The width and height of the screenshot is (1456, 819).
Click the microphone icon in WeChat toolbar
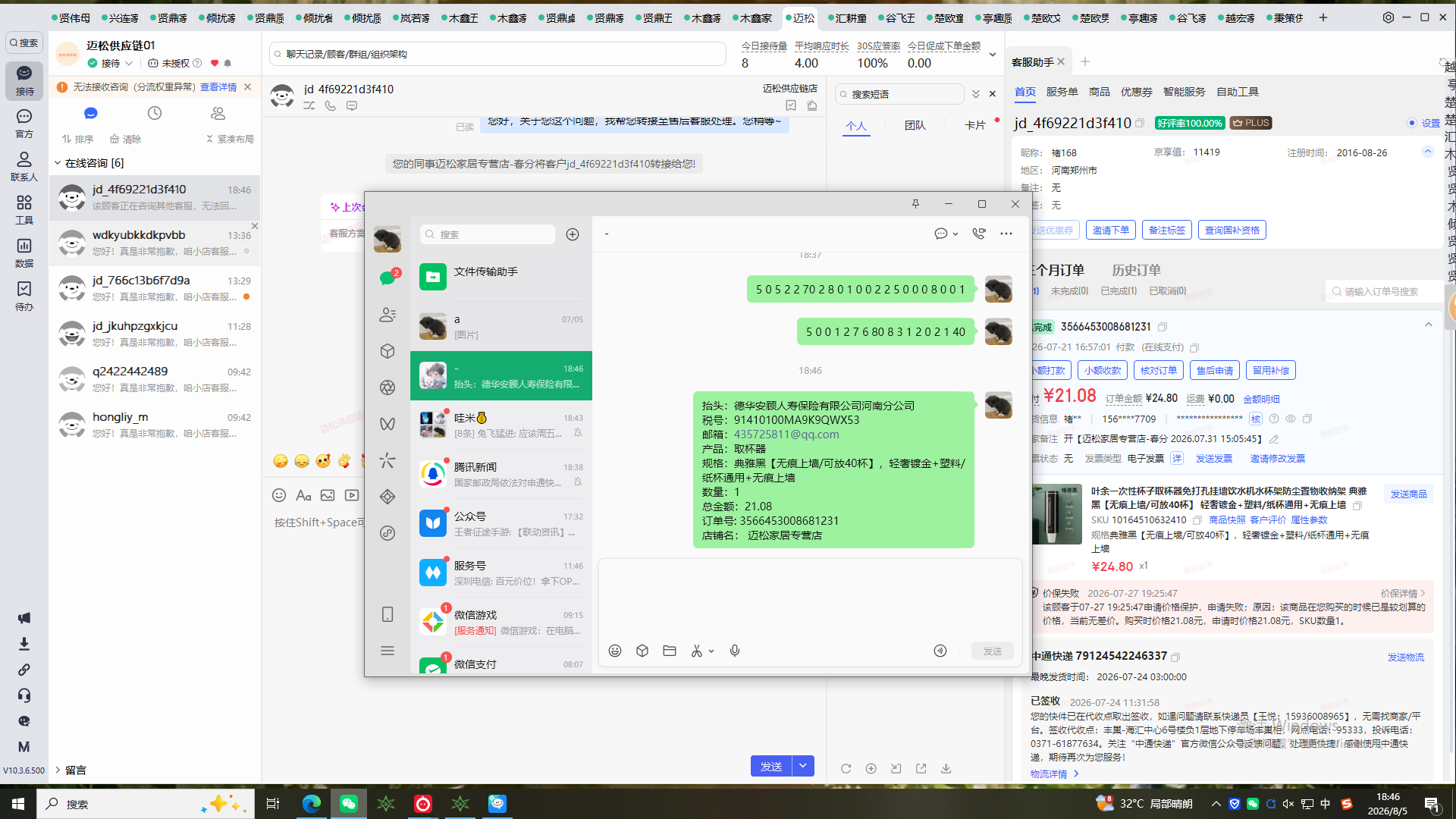point(735,651)
